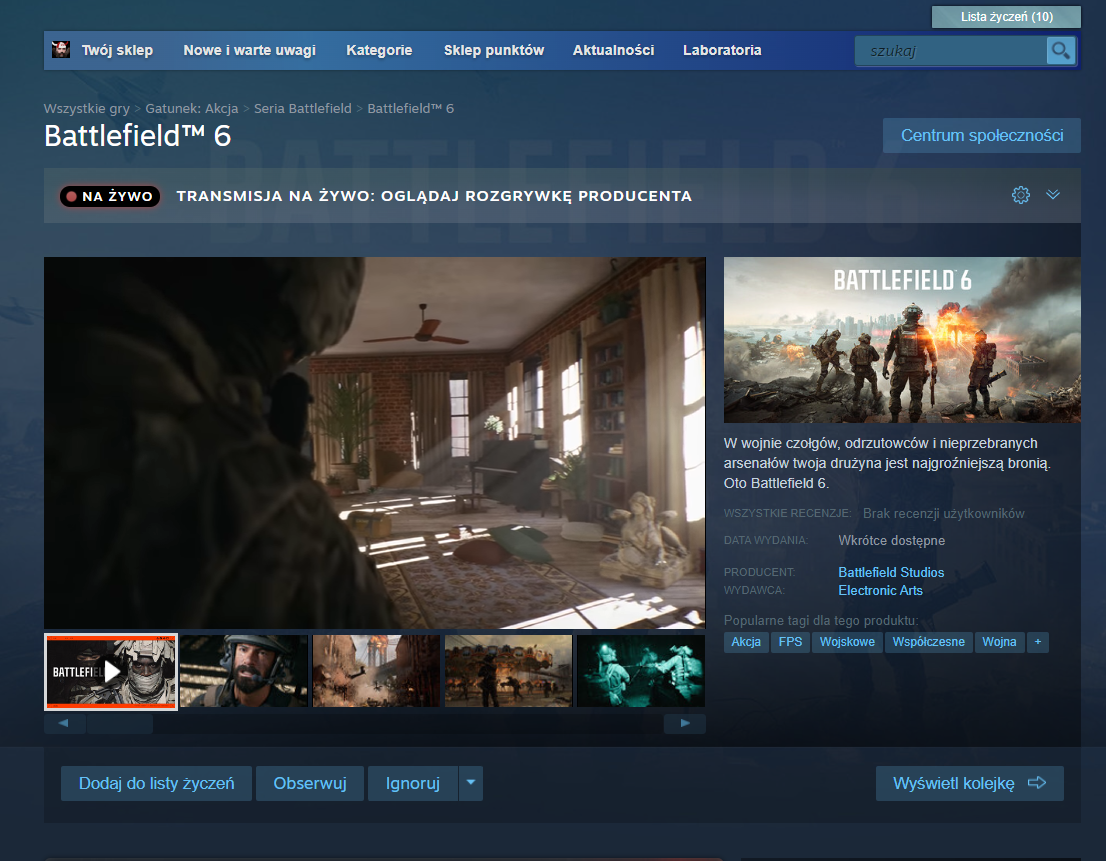
Task: Select the Akcja tag
Action: click(x=746, y=642)
